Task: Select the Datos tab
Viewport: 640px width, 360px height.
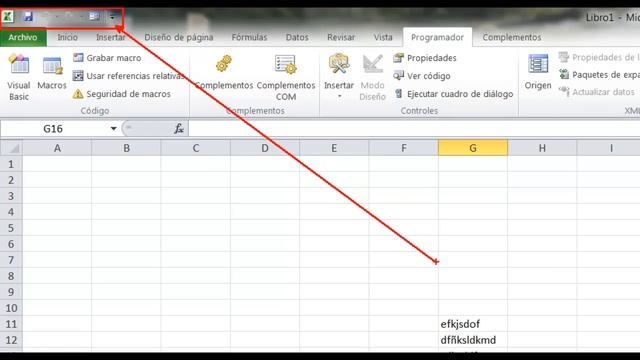Action: 297,38
